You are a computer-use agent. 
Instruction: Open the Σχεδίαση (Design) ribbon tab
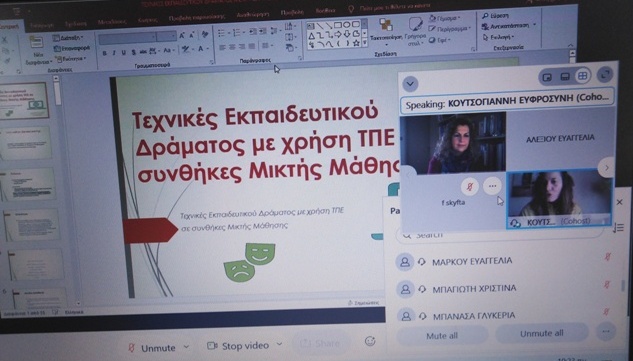pyautogui.click(x=75, y=23)
